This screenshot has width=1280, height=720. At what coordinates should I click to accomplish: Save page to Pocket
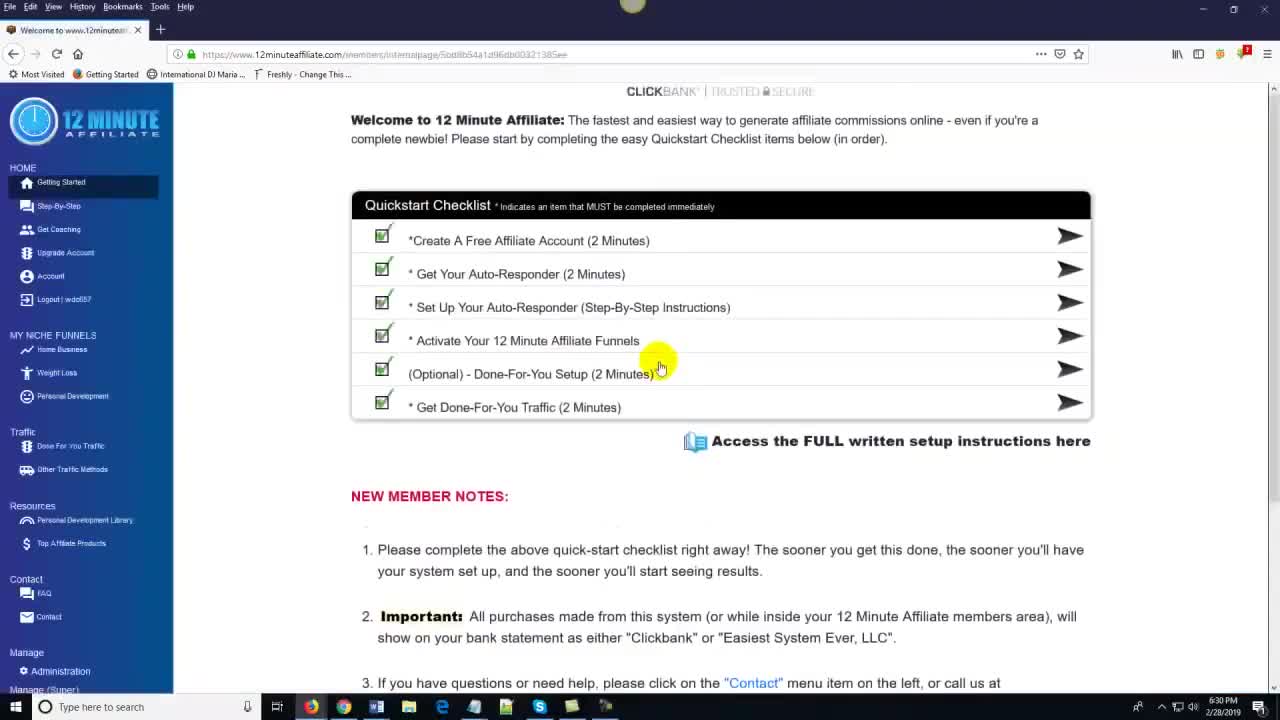[1060, 54]
